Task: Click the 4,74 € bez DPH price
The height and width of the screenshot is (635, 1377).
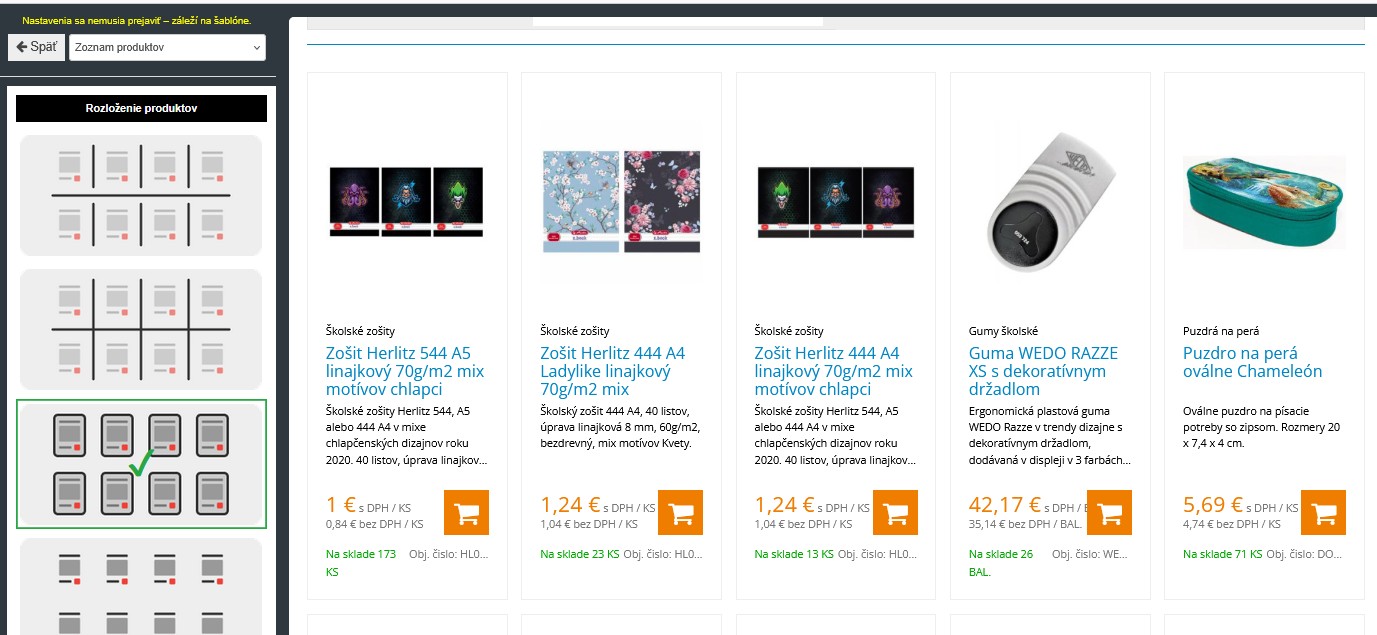Action: coord(1232,523)
